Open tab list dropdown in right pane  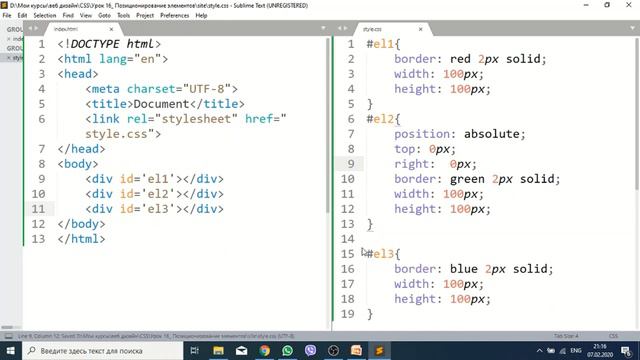pos(632,28)
